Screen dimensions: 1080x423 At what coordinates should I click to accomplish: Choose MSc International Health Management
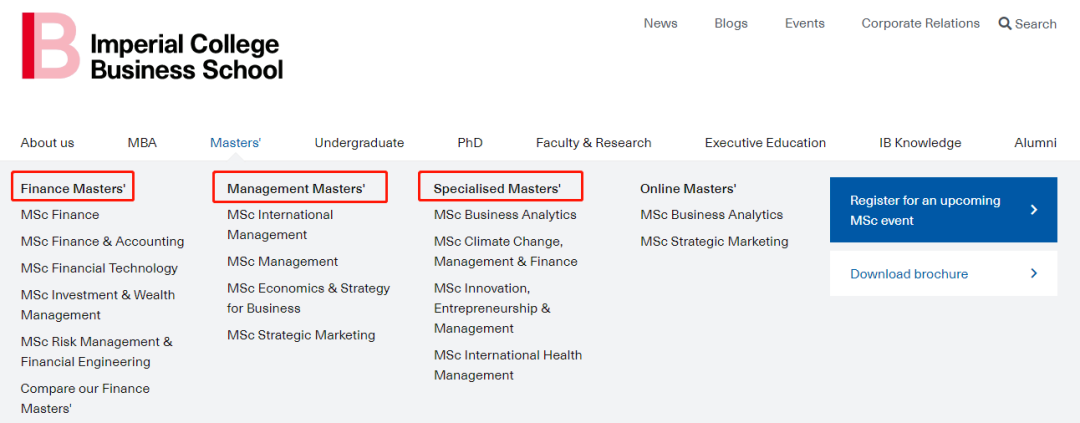[x=508, y=365]
